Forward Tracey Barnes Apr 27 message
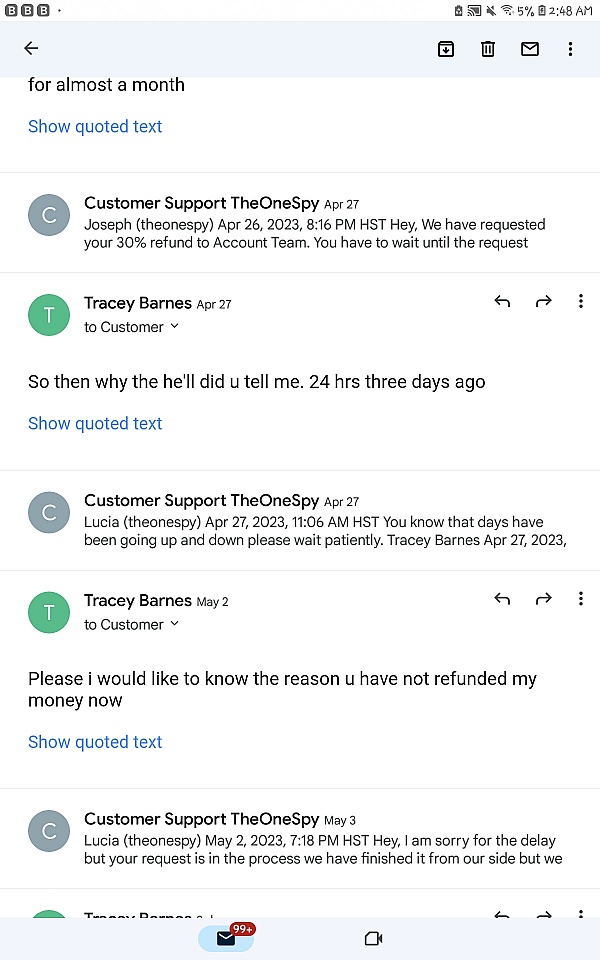600x960 pixels. click(x=543, y=302)
